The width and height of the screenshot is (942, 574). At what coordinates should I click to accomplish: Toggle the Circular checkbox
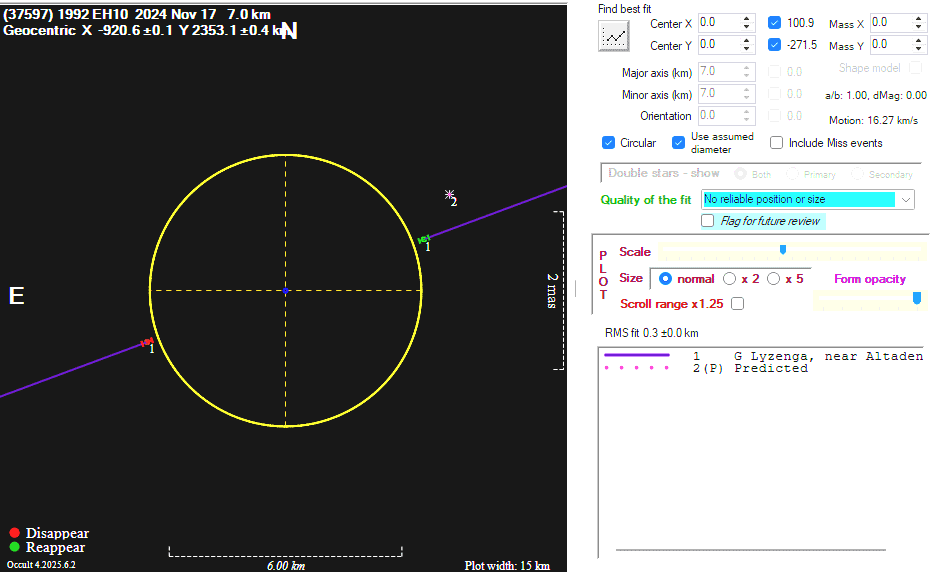point(608,143)
